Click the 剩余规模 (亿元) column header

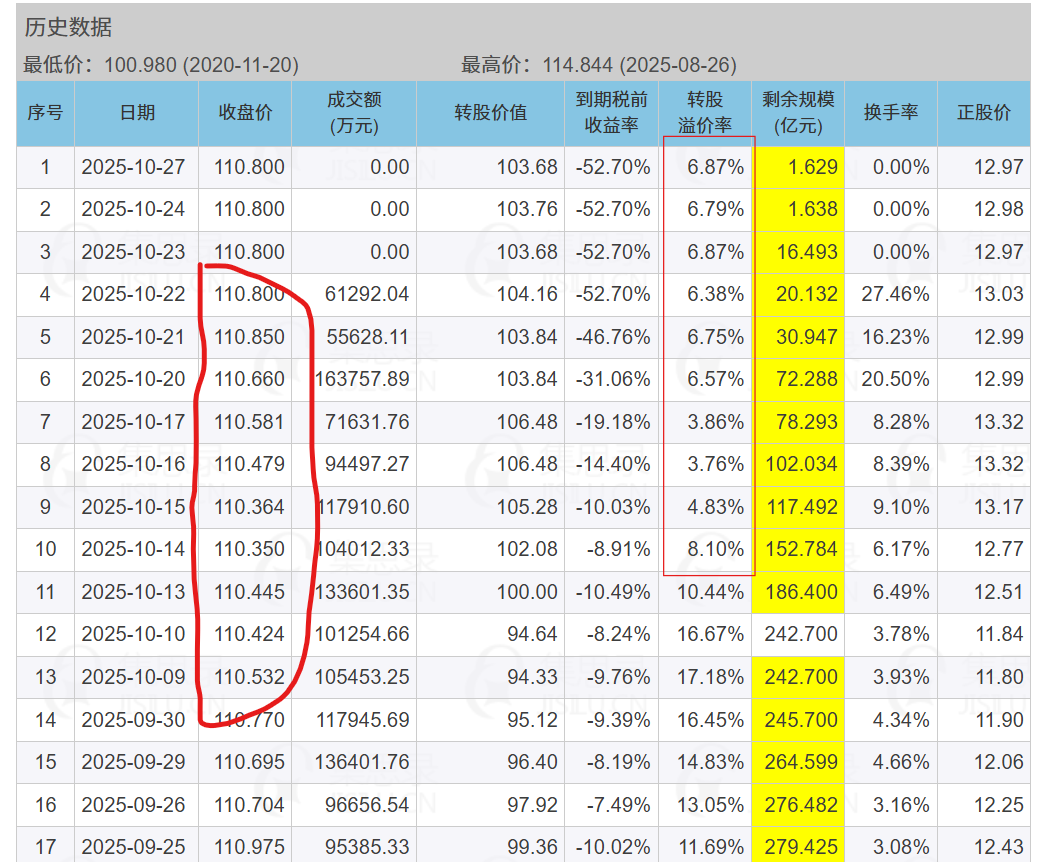tap(798, 113)
